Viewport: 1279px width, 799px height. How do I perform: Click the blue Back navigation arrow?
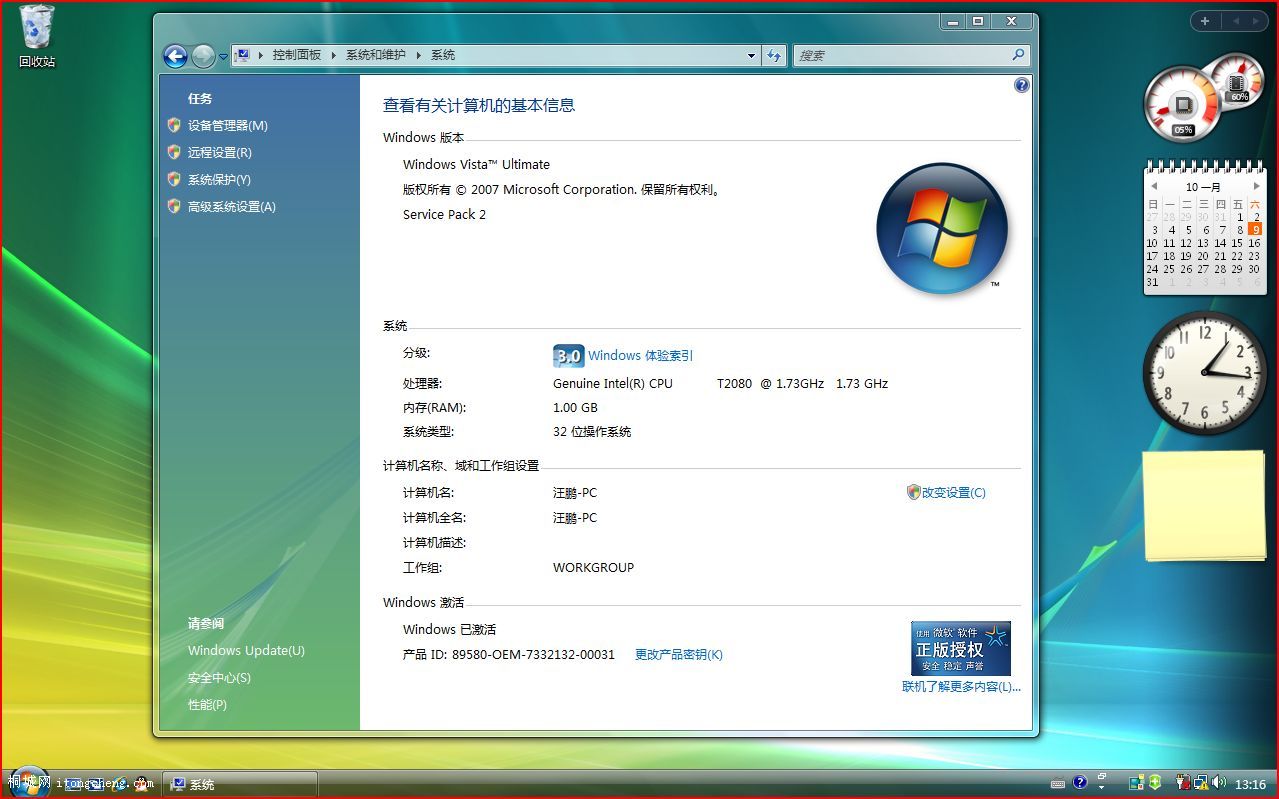[x=175, y=56]
